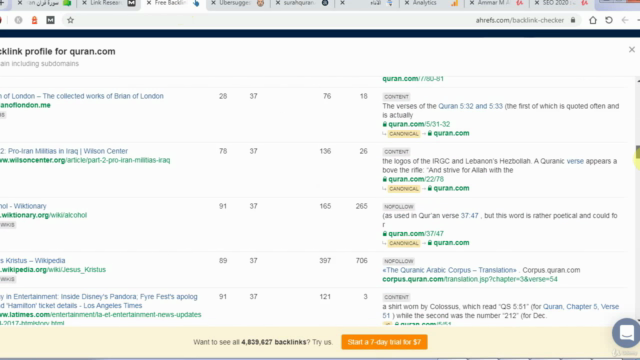Viewport: 640px width, 360px height.
Task: Bookmark this page with the star icon
Action: (70, 20)
